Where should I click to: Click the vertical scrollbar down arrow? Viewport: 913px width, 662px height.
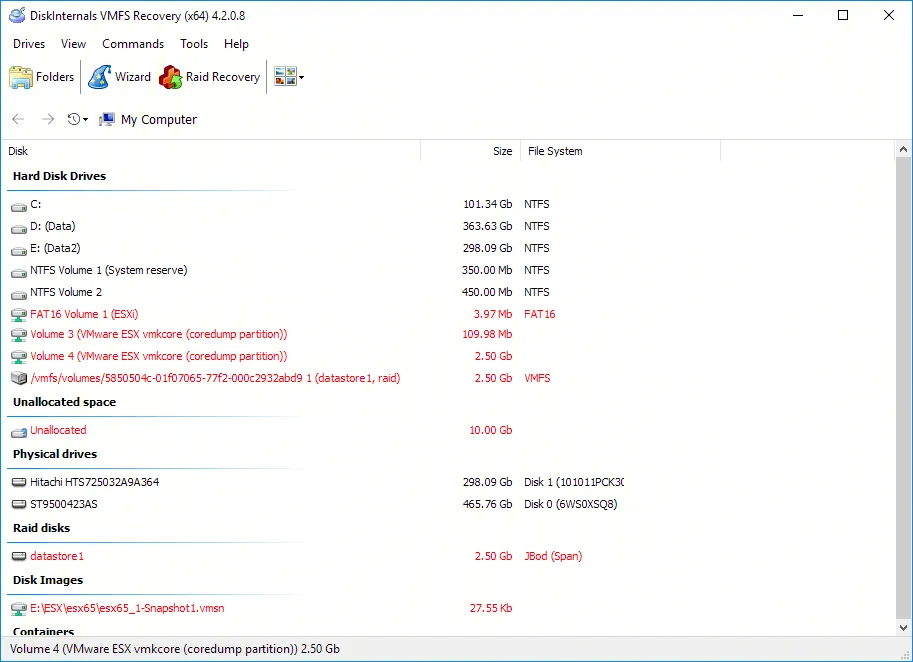[904, 627]
